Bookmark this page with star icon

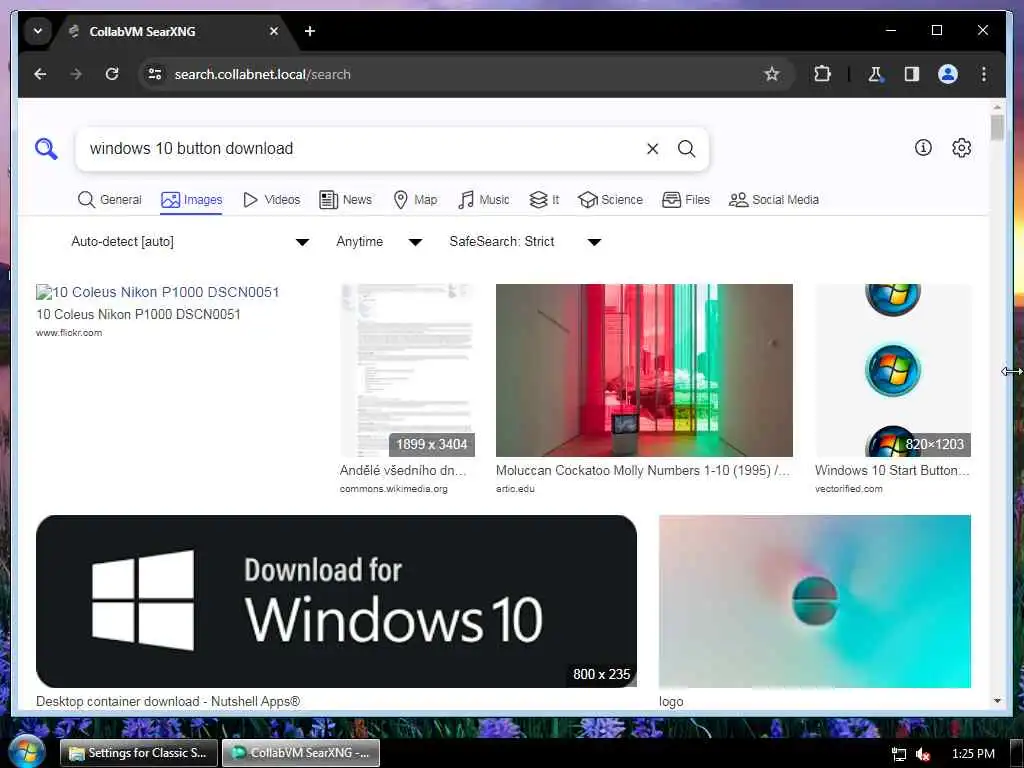tap(772, 74)
